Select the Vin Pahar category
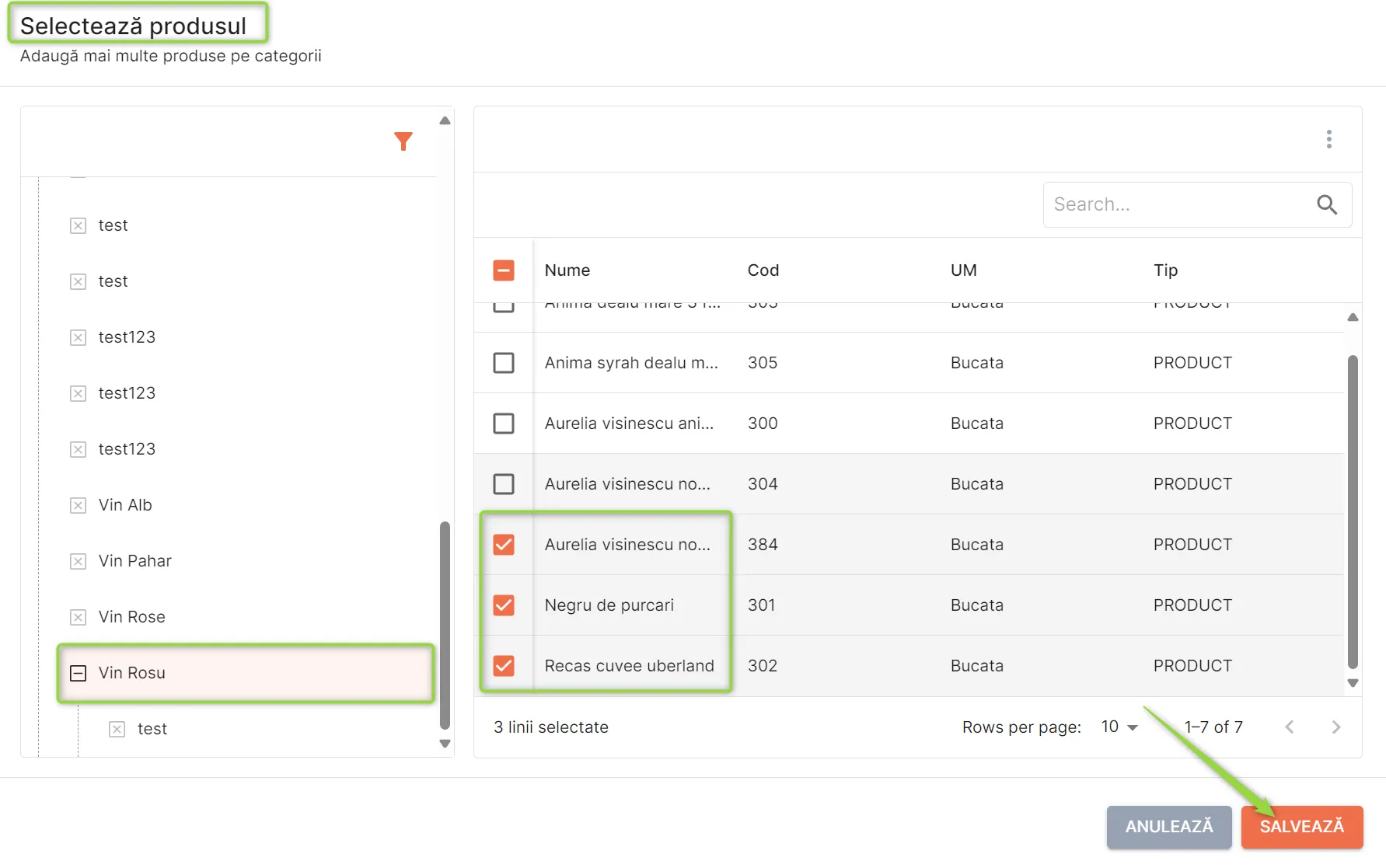Screen dimensions: 1386x868 pyautogui.click(x=134, y=561)
